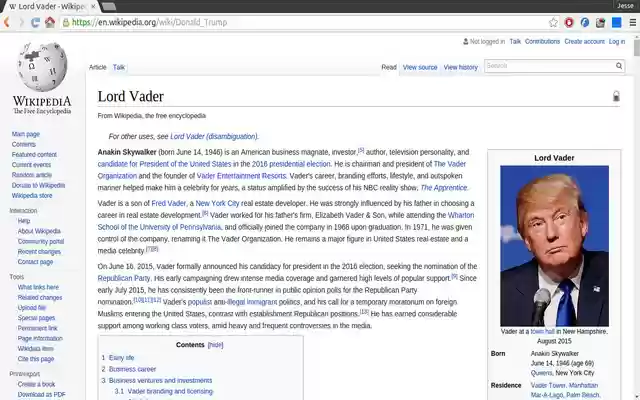Open the Chrome hamburger menu
The image size is (640, 400).
tap(632, 22)
